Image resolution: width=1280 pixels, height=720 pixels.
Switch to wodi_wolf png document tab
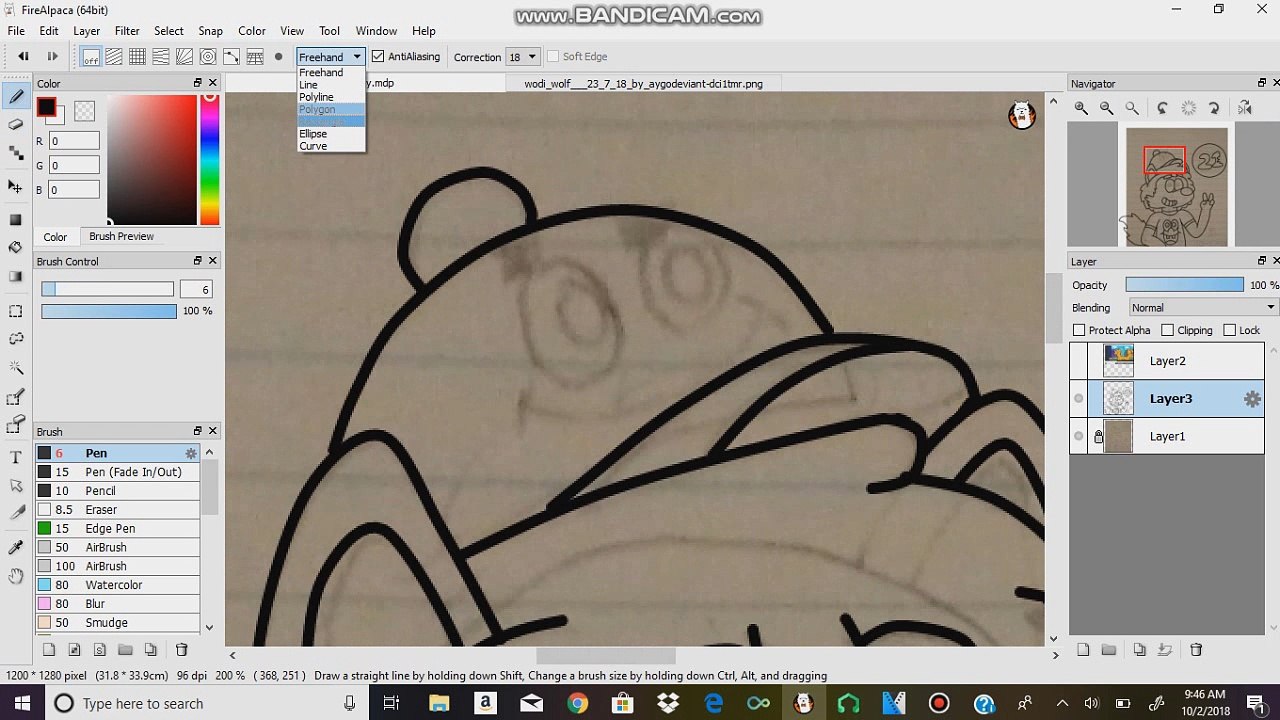(x=643, y=84)
